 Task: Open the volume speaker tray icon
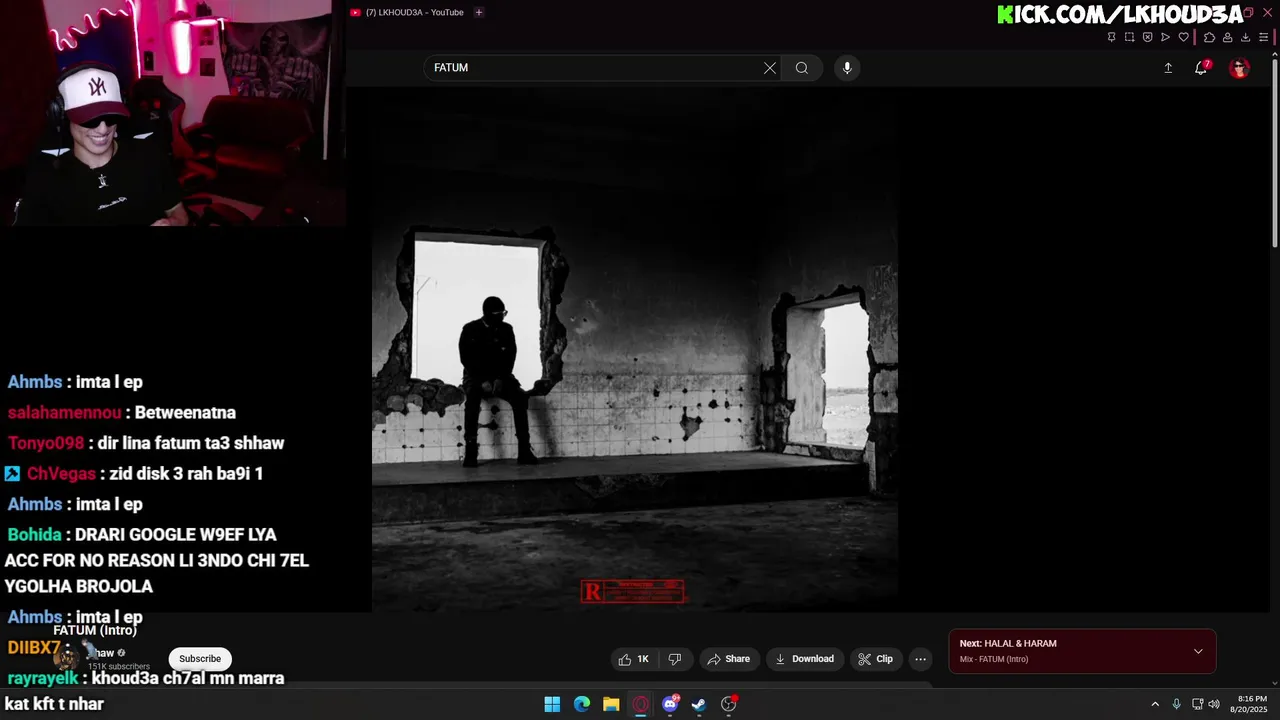point(1214,704)
